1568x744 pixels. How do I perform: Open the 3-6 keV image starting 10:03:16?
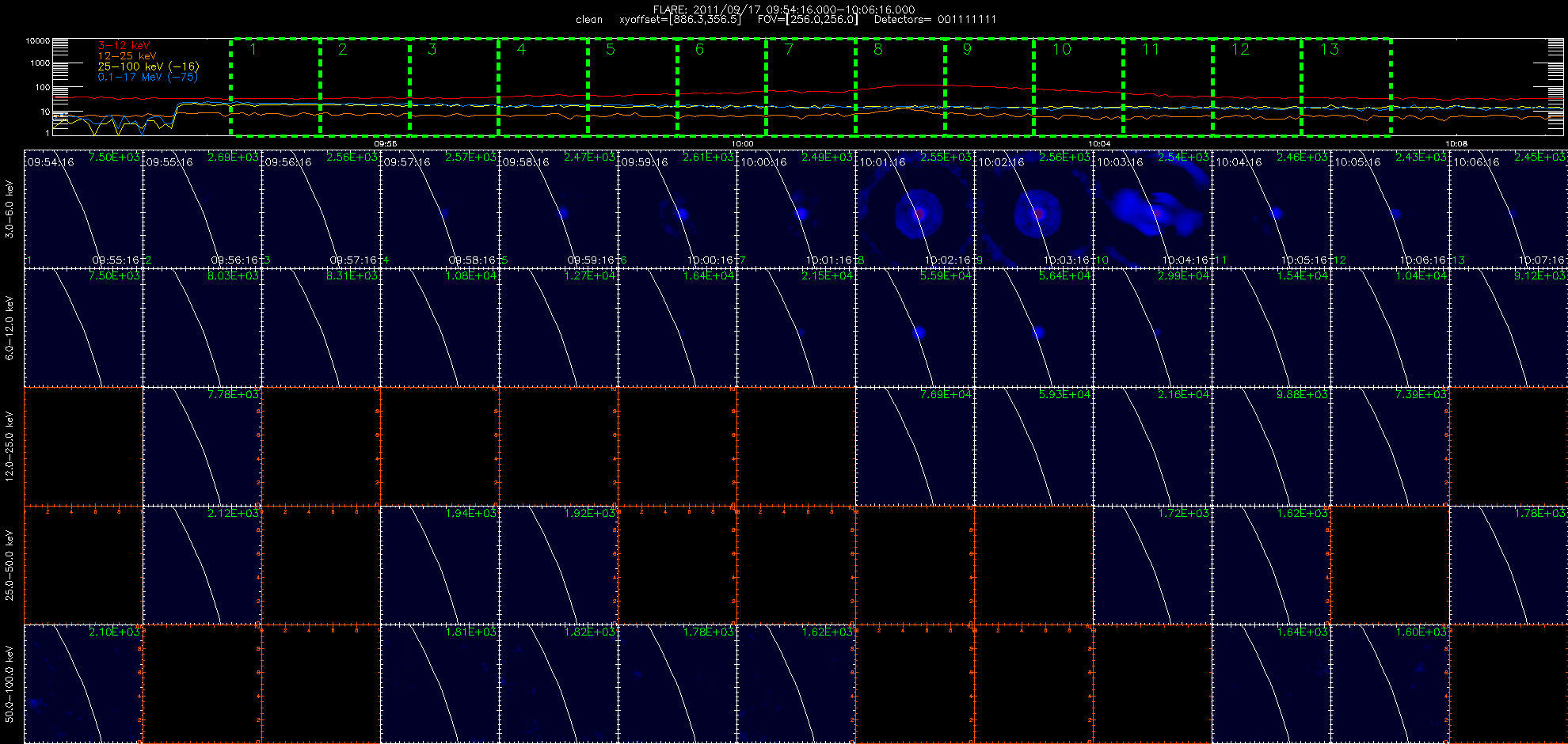(1152, 209)
